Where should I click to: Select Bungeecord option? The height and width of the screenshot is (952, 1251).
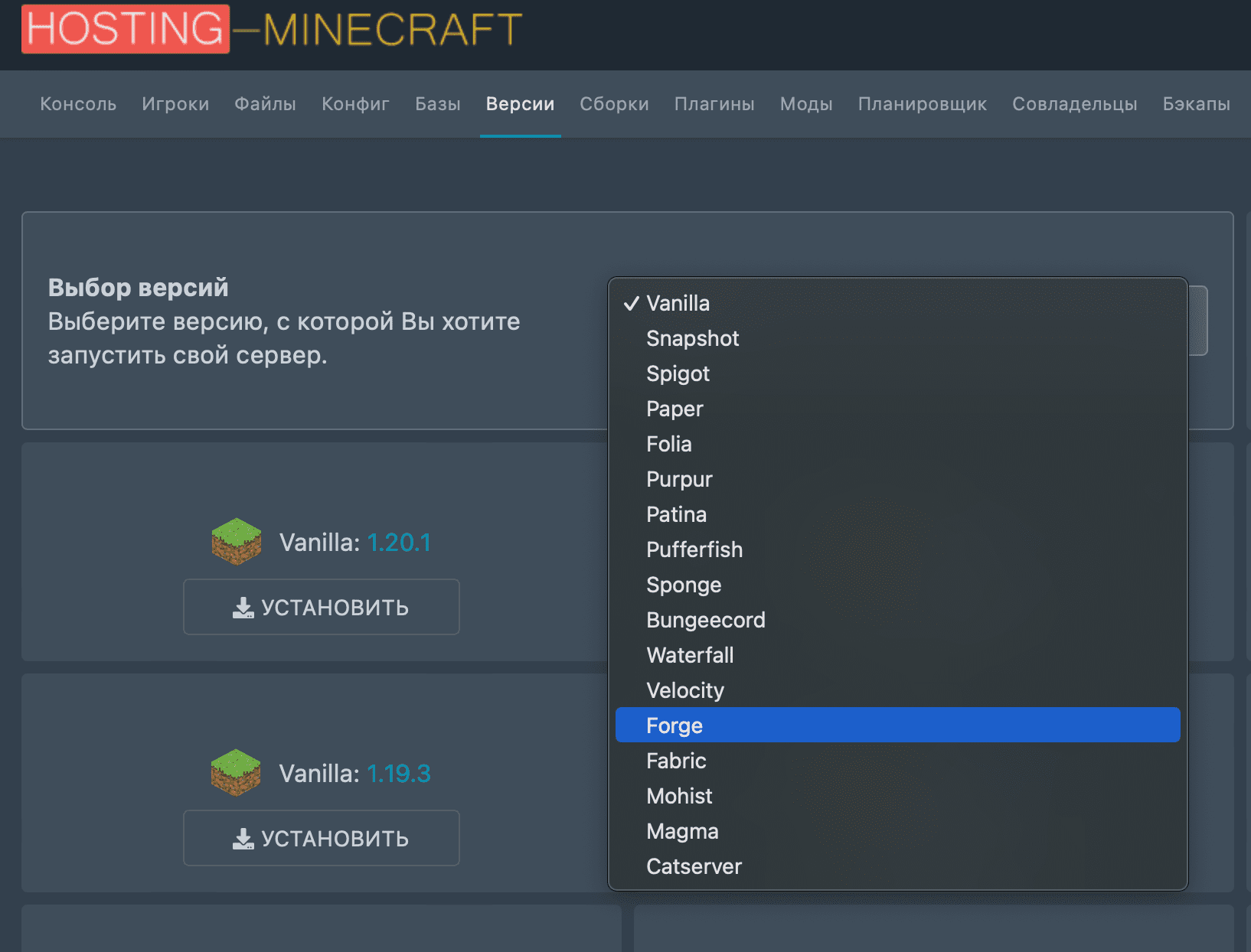[898, 620]
